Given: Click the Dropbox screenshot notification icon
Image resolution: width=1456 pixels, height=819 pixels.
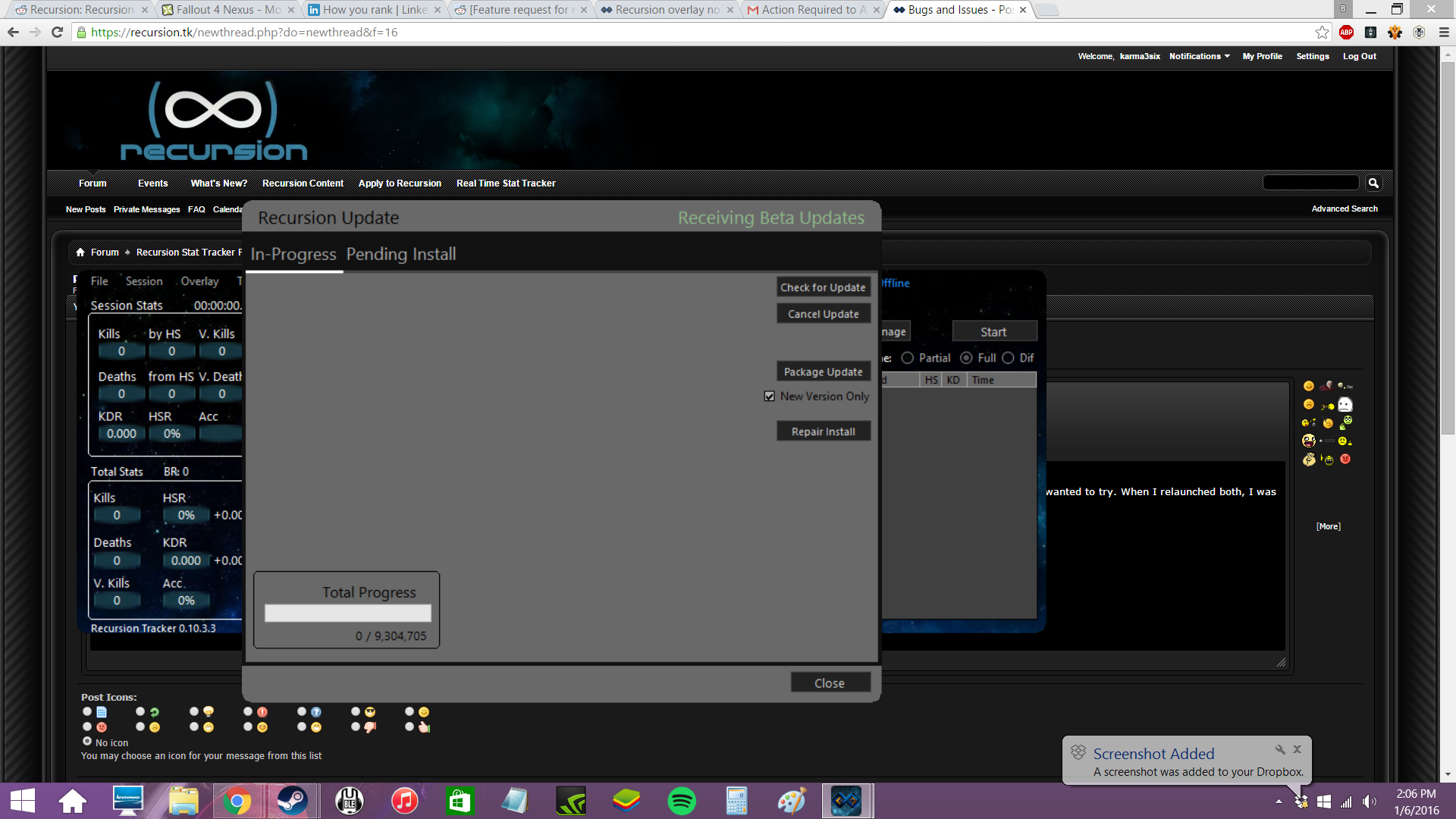Looking at the screenshot, I should [x=1078, y=753].
